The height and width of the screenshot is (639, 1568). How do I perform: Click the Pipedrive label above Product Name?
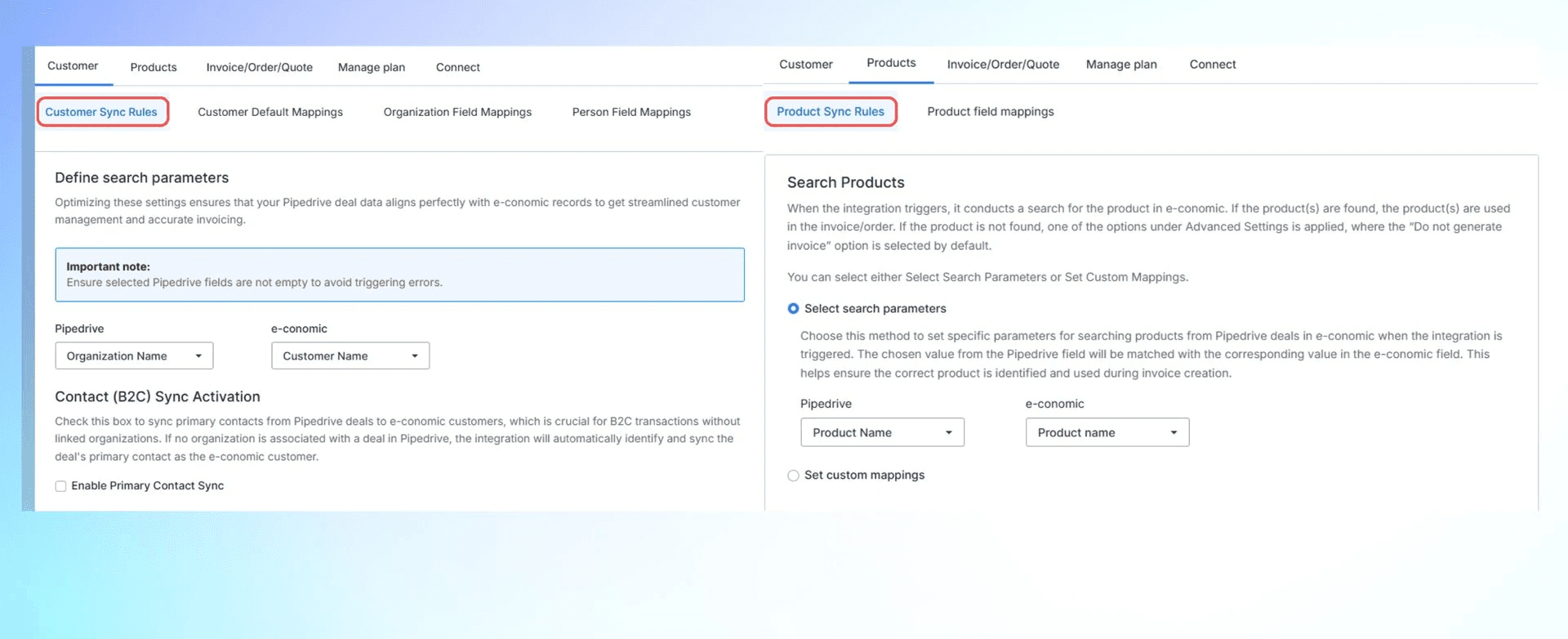tap(826, 404)
